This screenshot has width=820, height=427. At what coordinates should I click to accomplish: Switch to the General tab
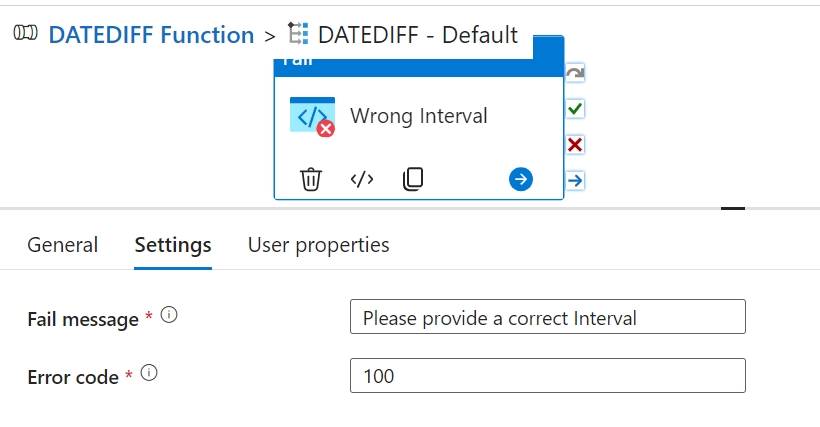(x=62, y=245)
